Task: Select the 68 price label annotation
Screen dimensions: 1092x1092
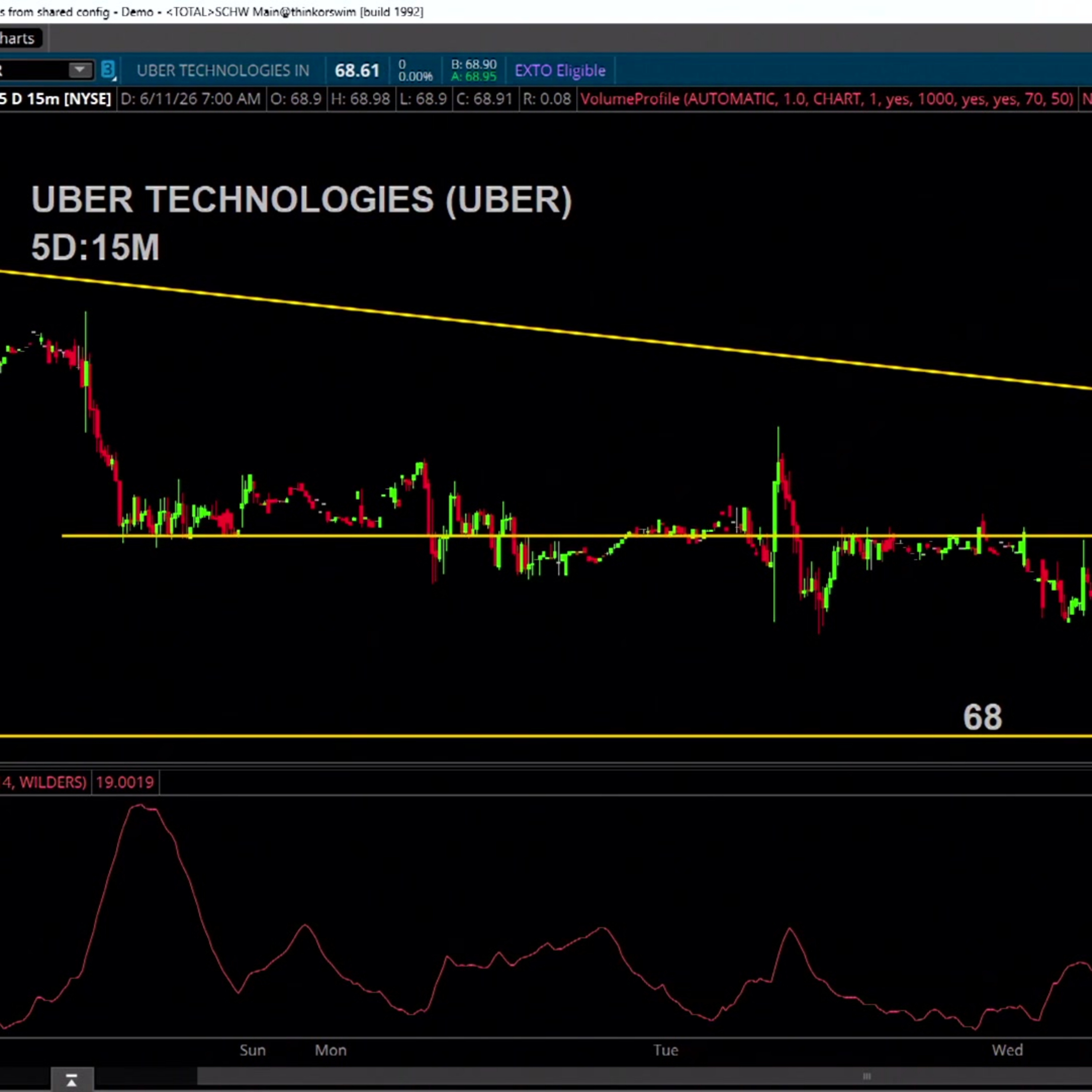Action: click(x=982, y=717)
